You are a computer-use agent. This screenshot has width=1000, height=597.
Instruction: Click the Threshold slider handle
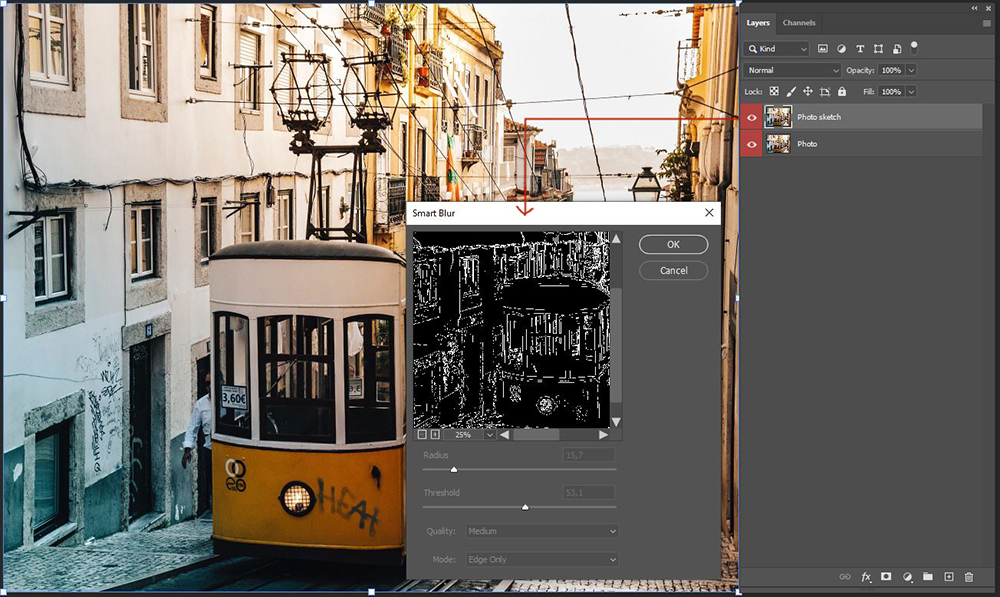point(525,507)
